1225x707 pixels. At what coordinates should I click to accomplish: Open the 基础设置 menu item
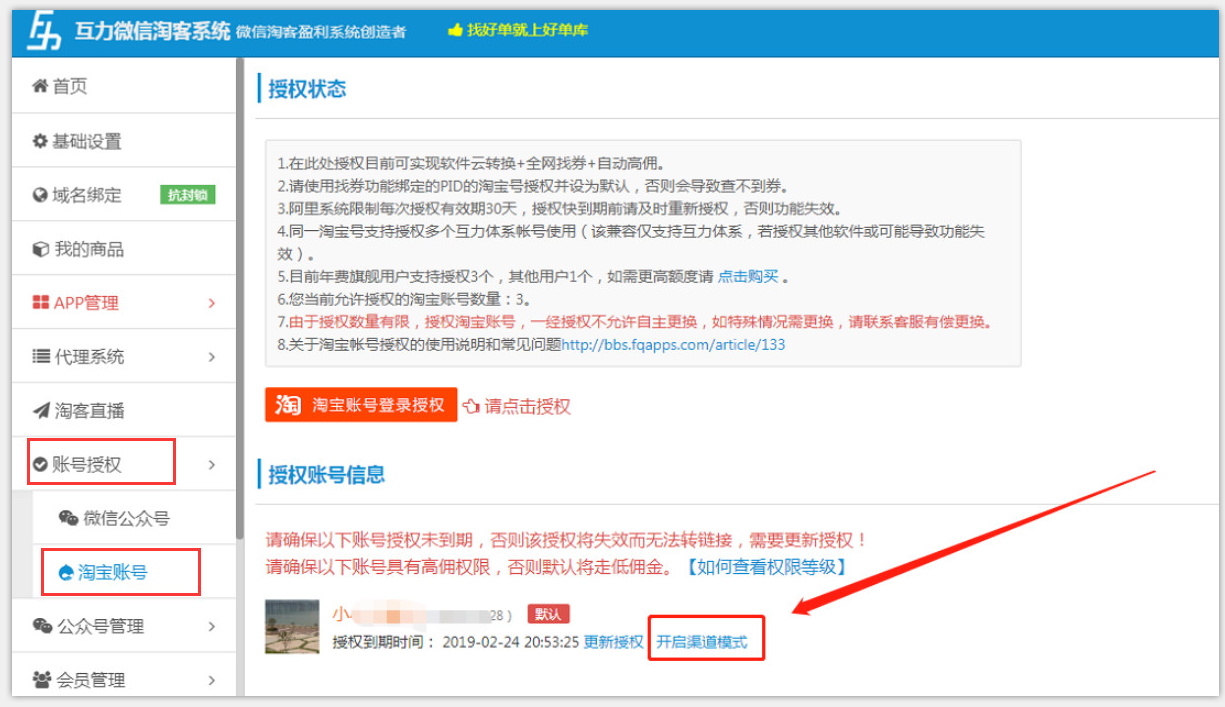(x=124, y=141)
